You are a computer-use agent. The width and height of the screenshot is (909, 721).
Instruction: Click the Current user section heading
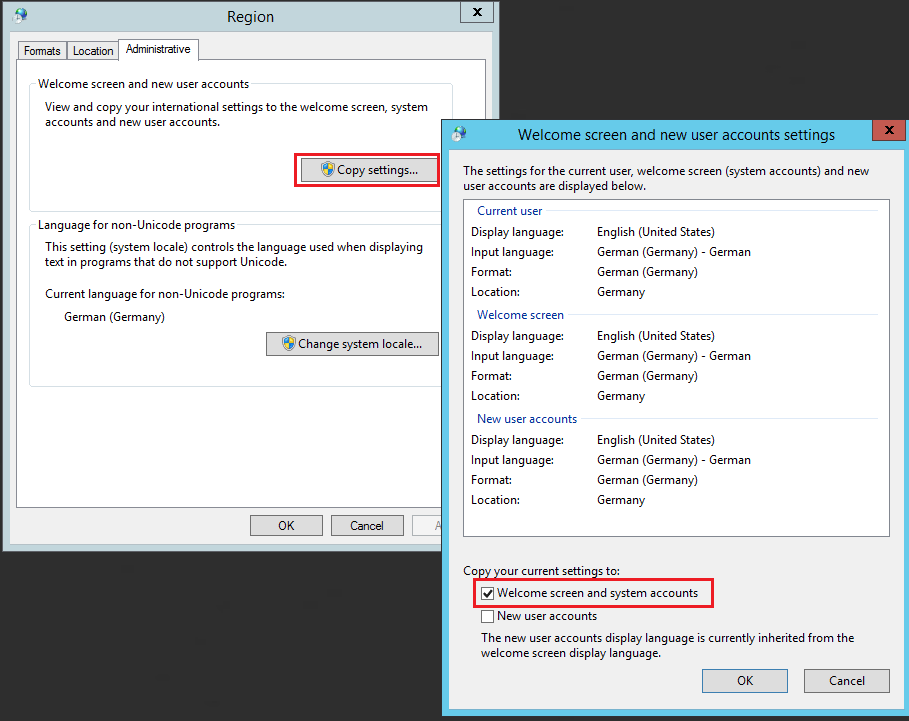click(510, 211)
